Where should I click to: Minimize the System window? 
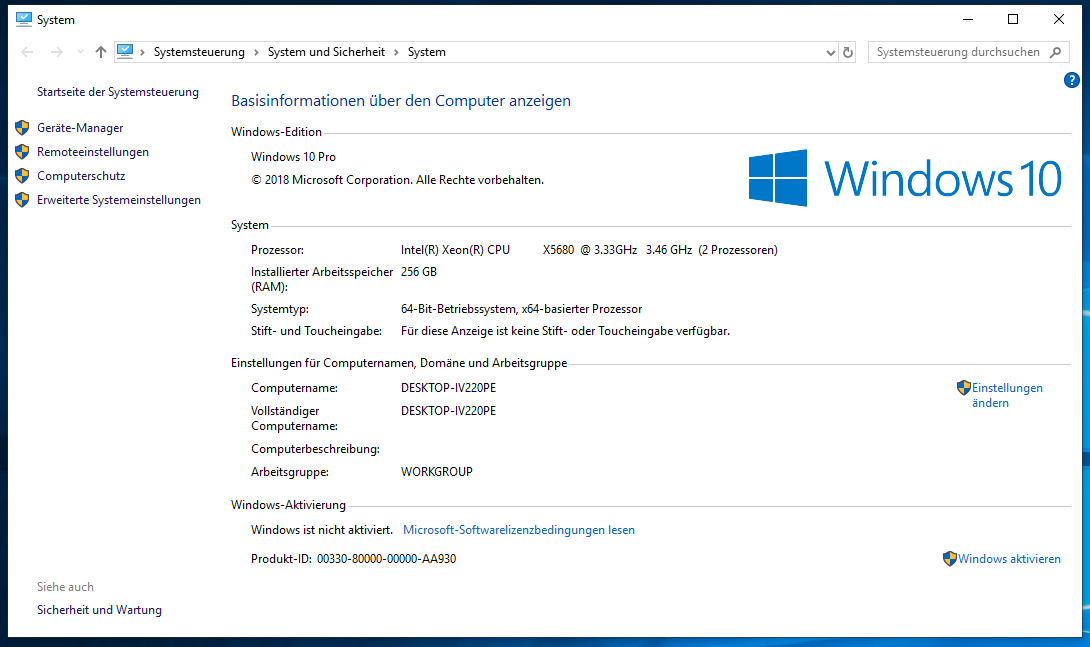[968, 19]
